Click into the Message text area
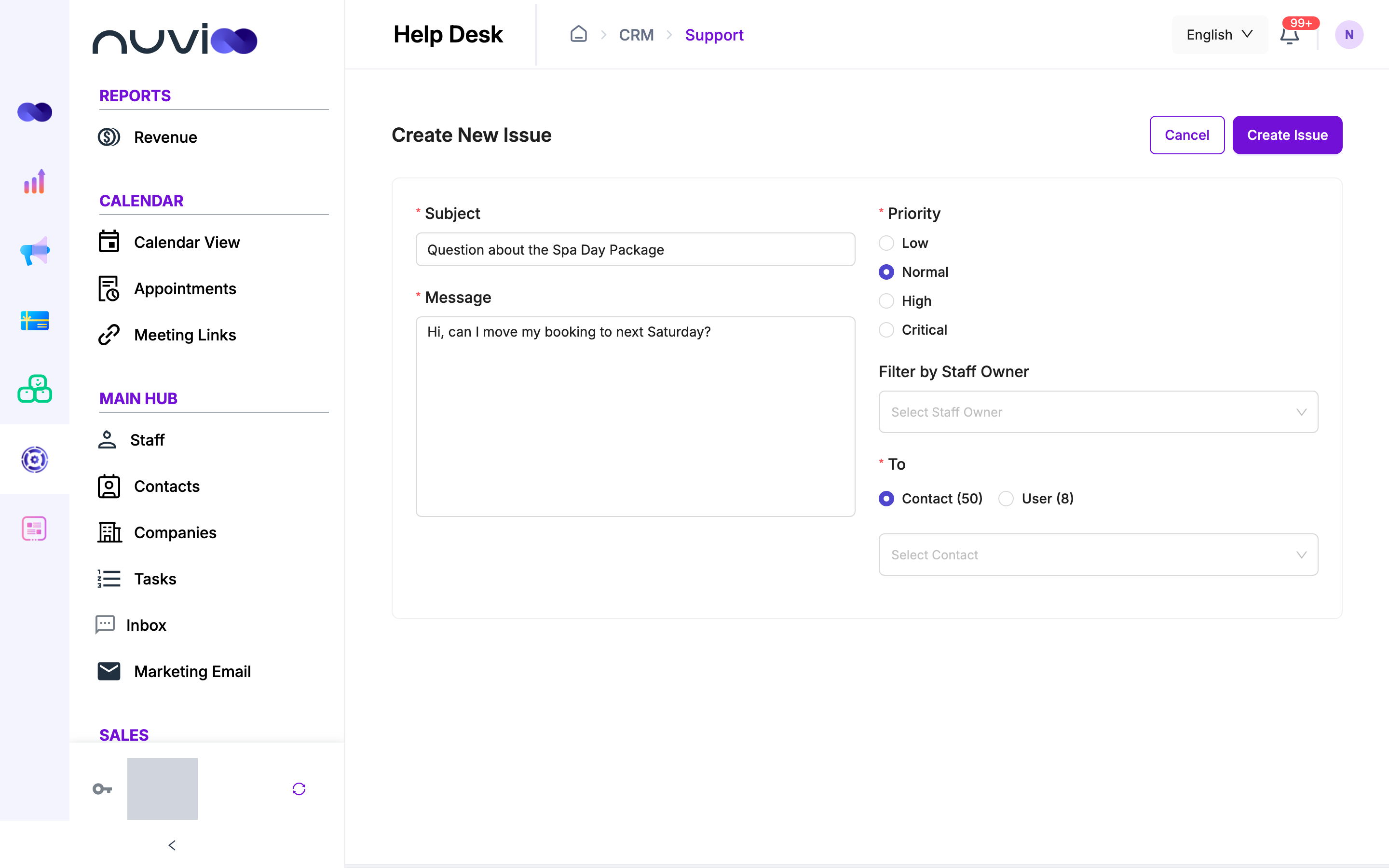The image size is (1389, 868). click(635, 416)
